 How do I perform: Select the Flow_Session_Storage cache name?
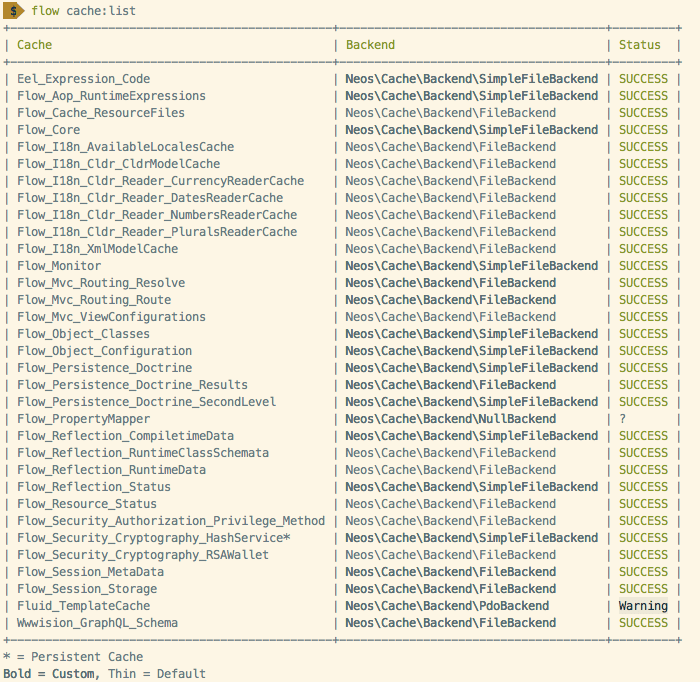point(87,589)
